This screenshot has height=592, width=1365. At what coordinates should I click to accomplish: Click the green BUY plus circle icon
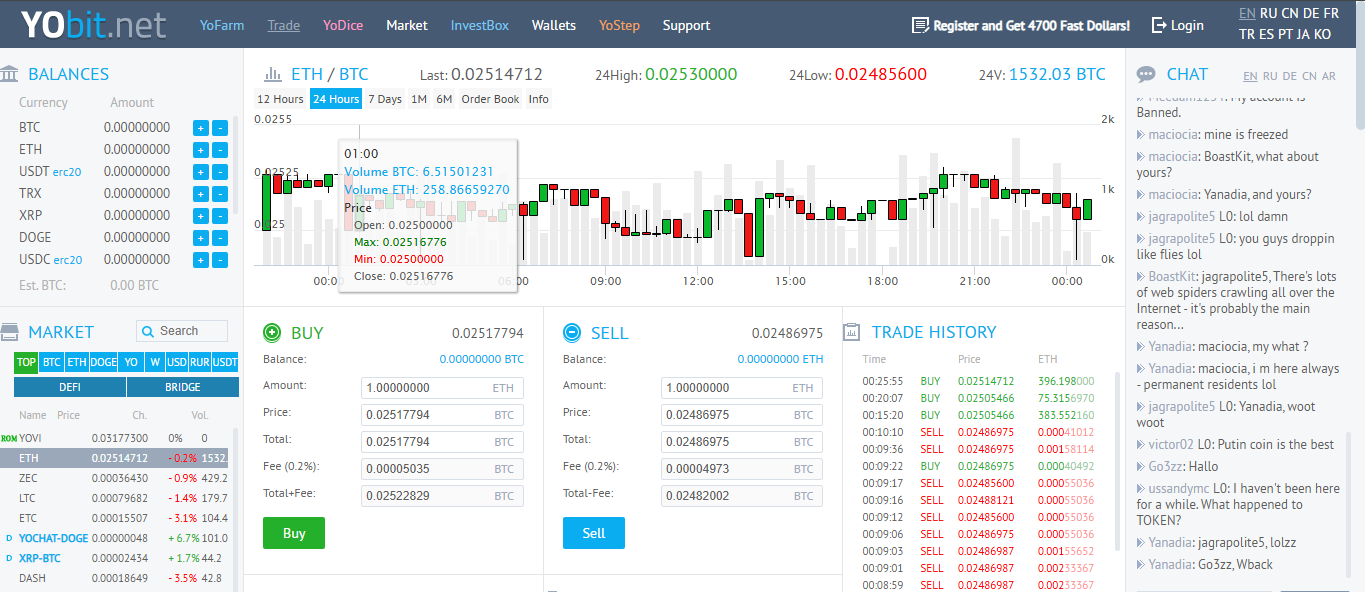pos(272,333)
